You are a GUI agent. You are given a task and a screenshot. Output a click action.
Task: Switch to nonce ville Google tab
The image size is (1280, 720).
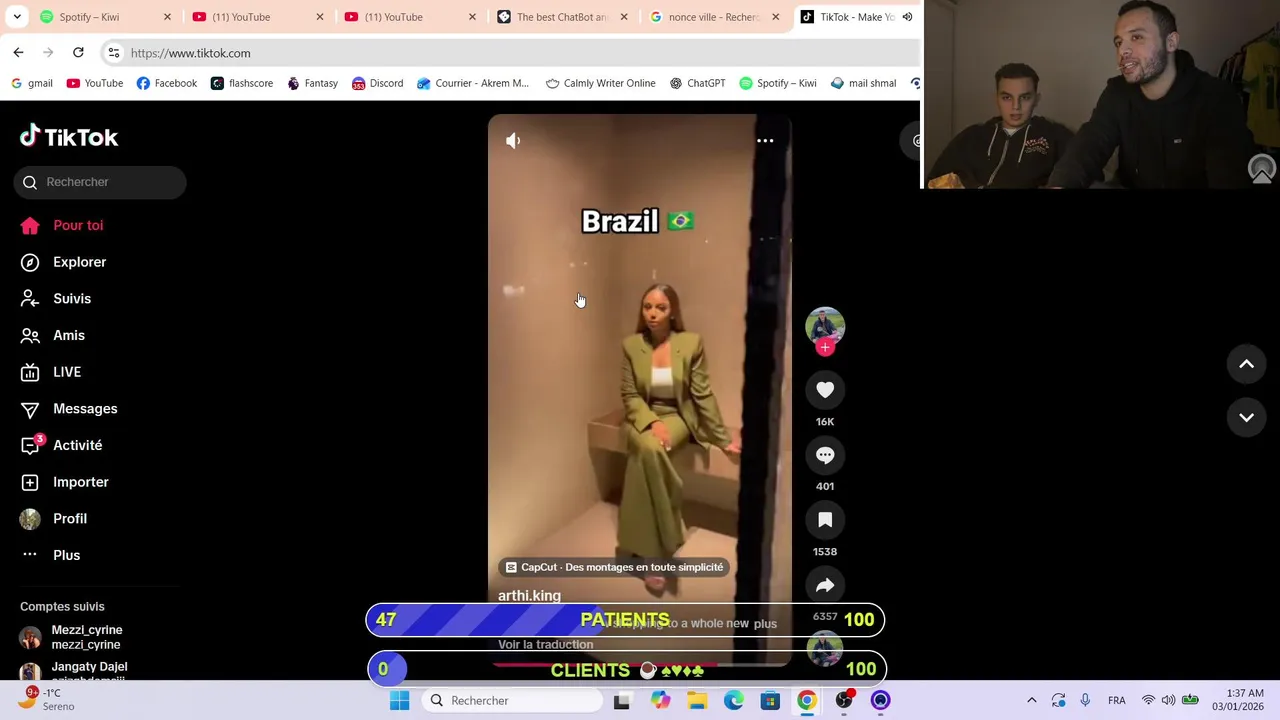[x=713, y=17]
